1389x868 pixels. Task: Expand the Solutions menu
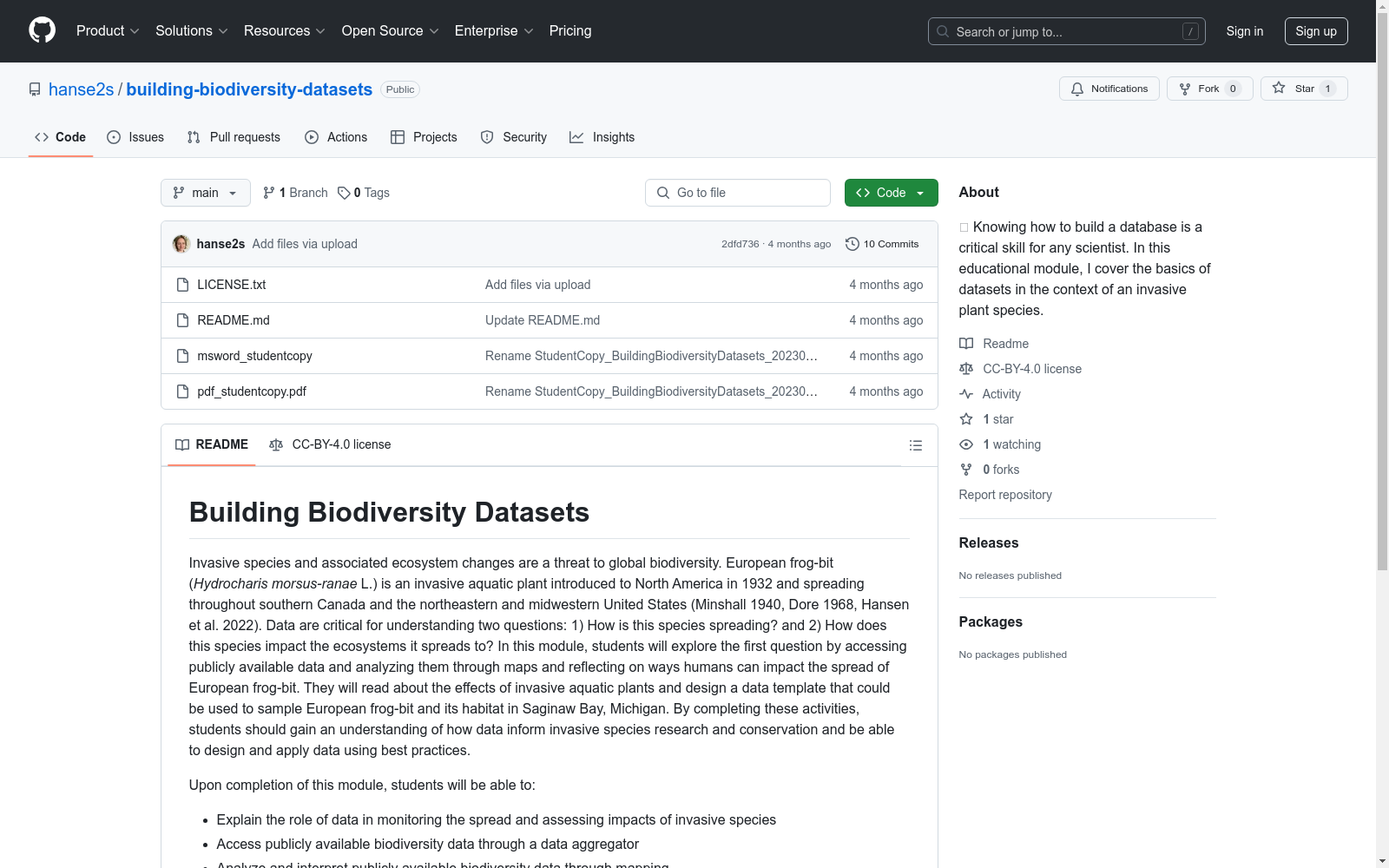click(x=192, y=30)
